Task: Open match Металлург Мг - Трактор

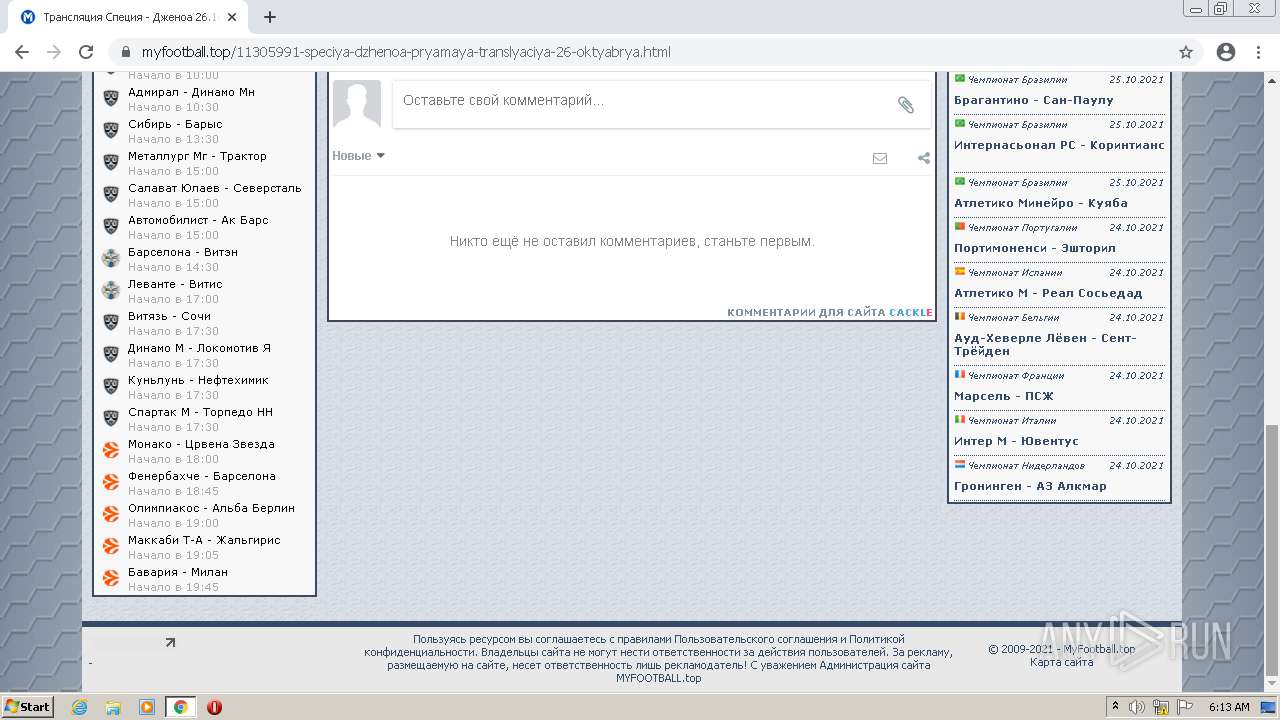Action: [197, 156]
